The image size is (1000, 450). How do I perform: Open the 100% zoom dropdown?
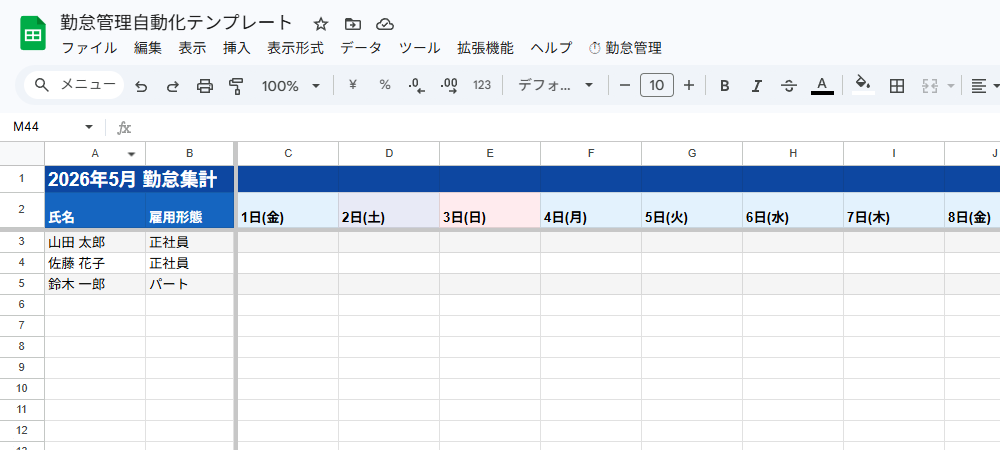pos(291,85)
